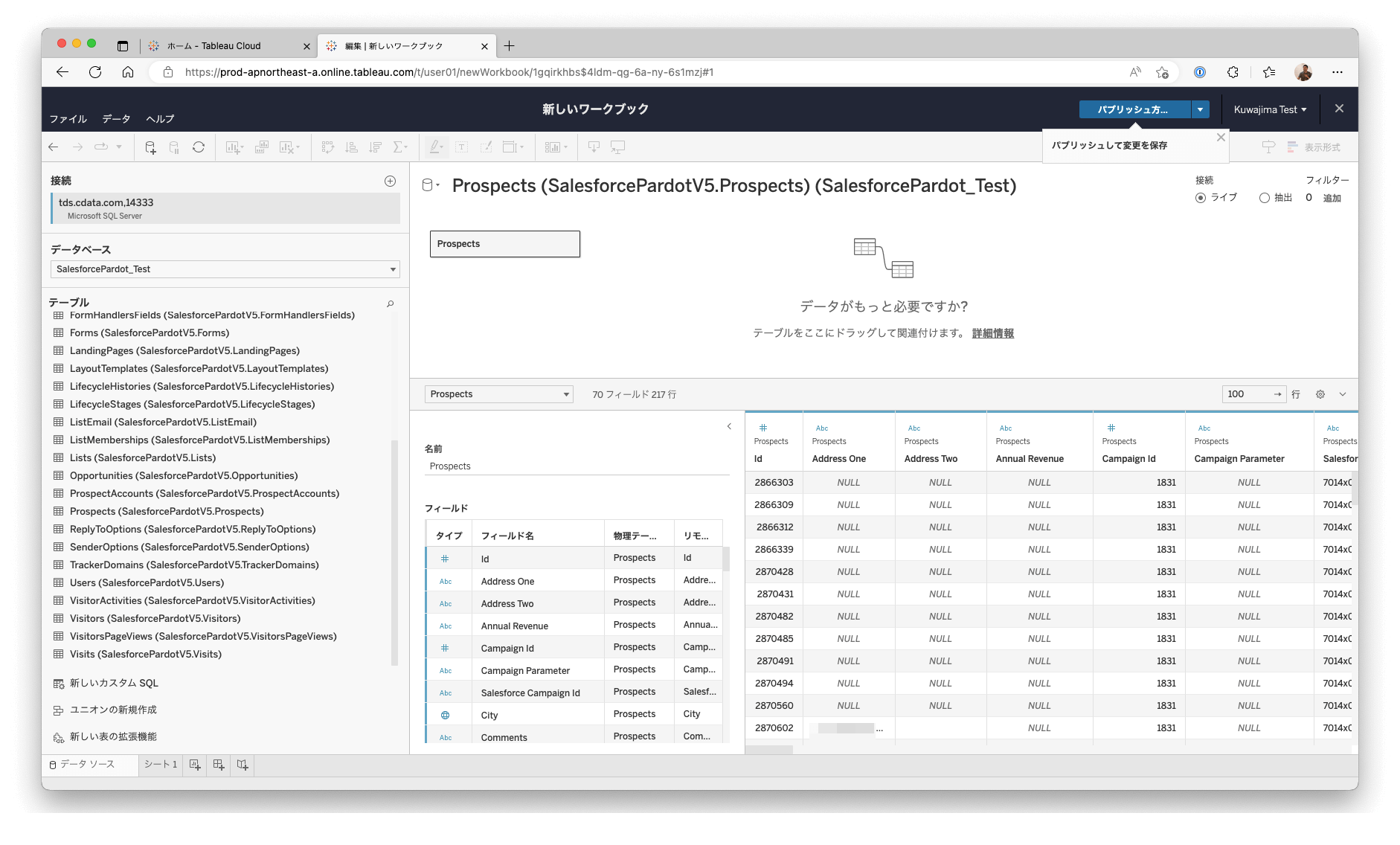Select the tds.cdata.com,14333 connection
Viewport: 1400px width, 845px height.
pos(225,208)
